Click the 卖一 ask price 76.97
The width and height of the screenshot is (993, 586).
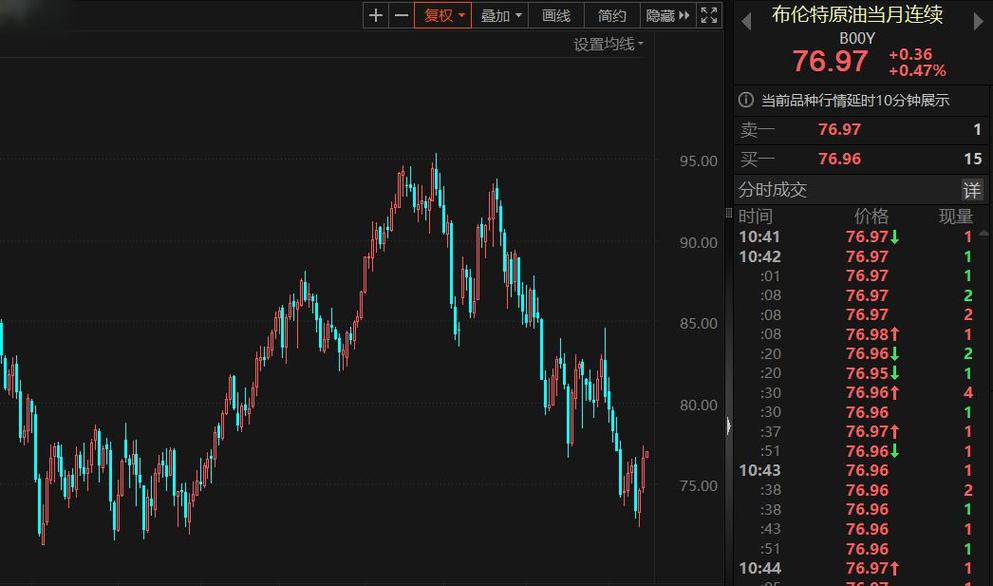tap(839, 129)
